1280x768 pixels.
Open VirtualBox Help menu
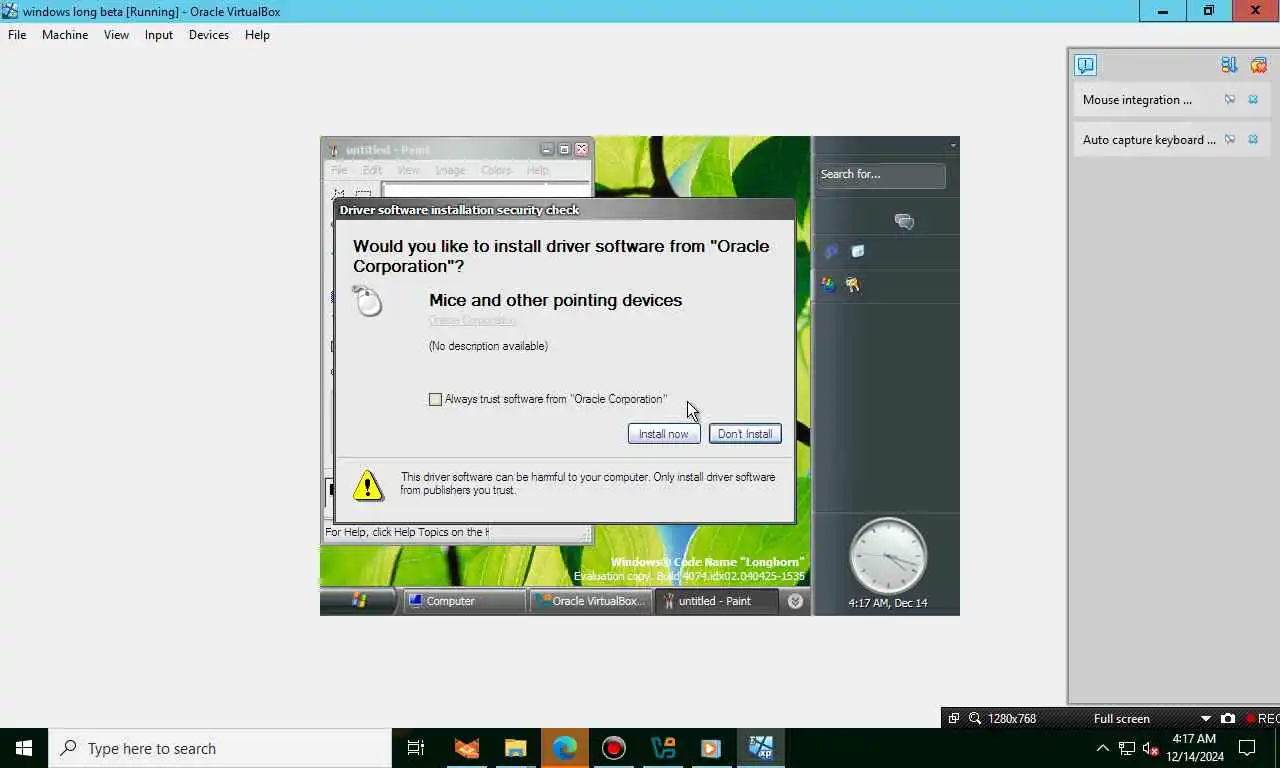[257, 35]
